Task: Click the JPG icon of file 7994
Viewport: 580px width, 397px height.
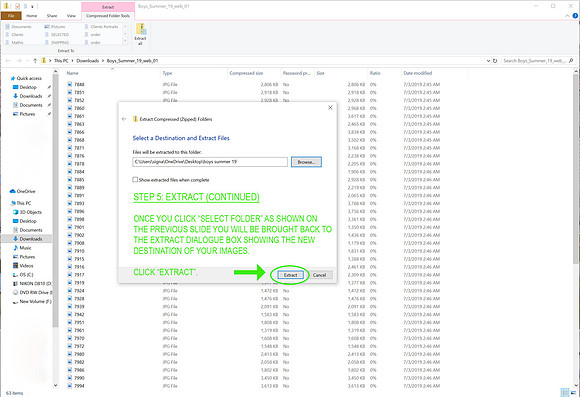Action: pos(70,386)
